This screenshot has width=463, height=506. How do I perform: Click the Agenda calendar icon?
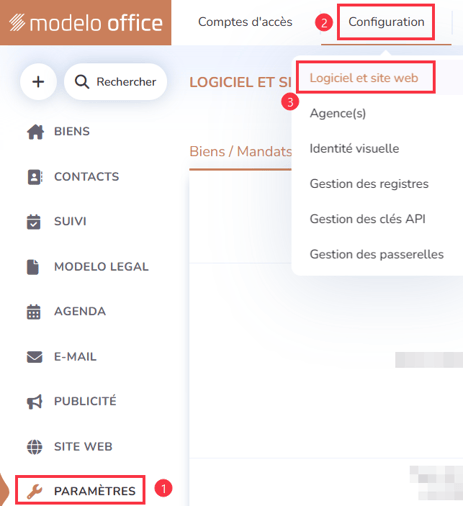point(34,312)
